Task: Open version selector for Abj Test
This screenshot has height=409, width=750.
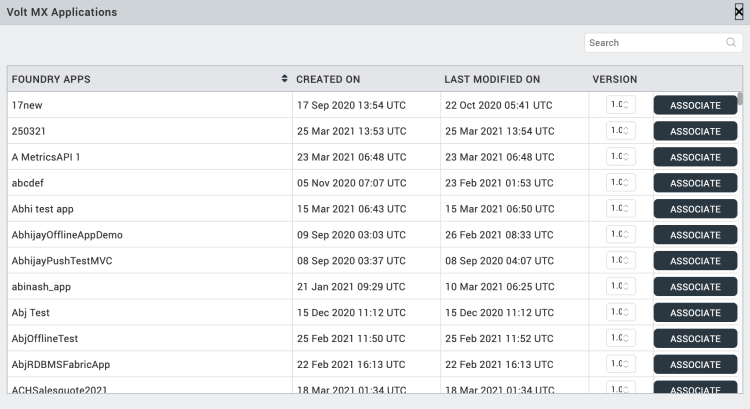Action: [620, 312]
